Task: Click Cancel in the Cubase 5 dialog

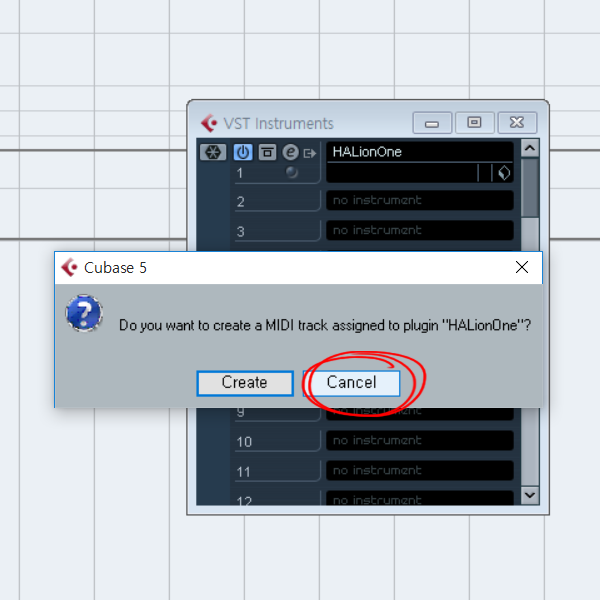Action: click(351, 383)
